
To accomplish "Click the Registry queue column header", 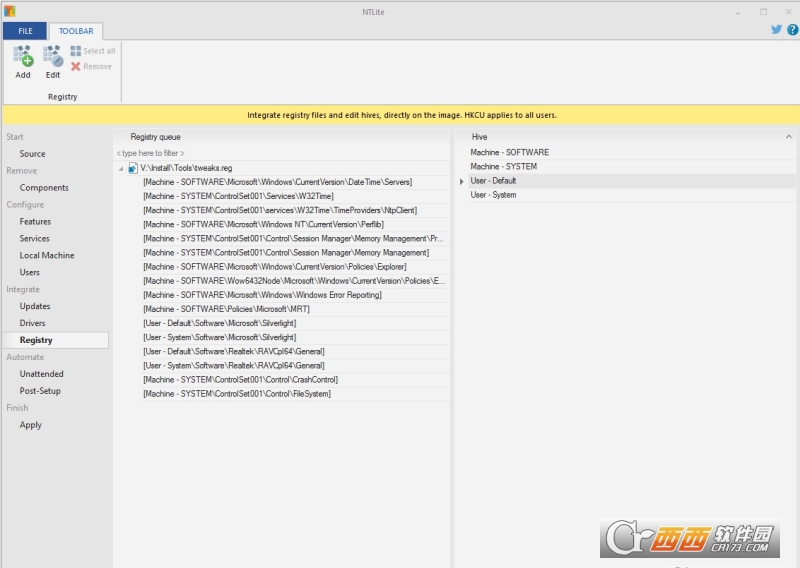I will click(x=282, y=137).
